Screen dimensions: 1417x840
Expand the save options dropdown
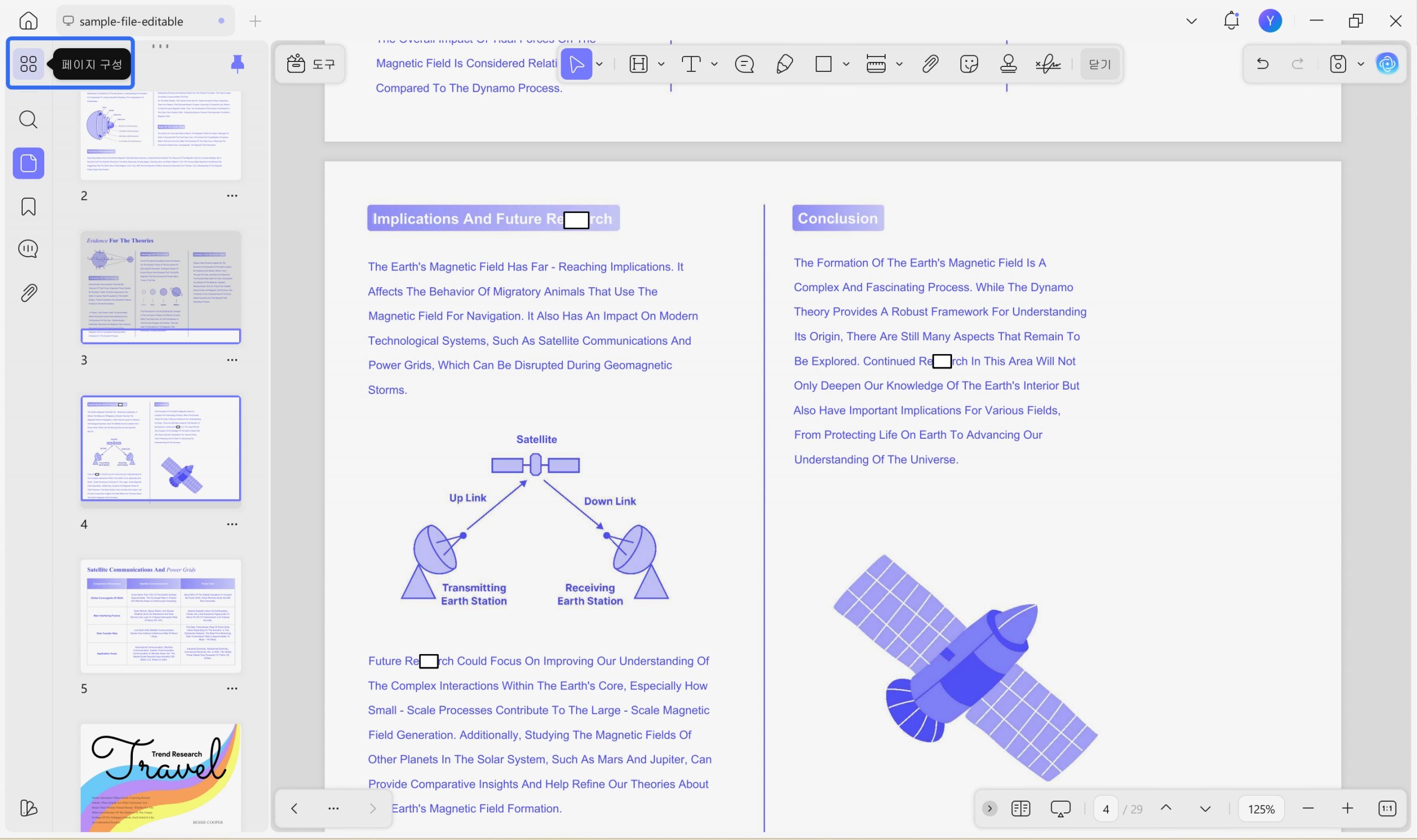point(1361,64)
